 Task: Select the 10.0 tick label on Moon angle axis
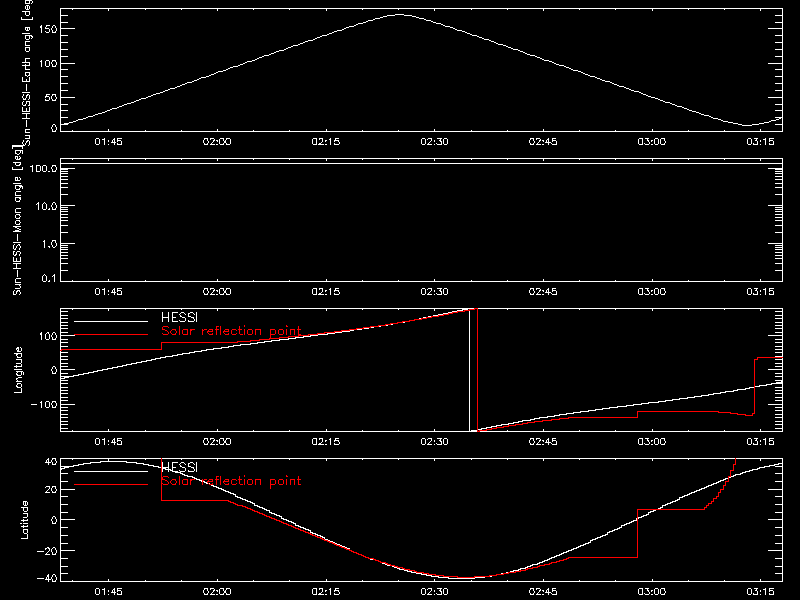click(46, 207)
